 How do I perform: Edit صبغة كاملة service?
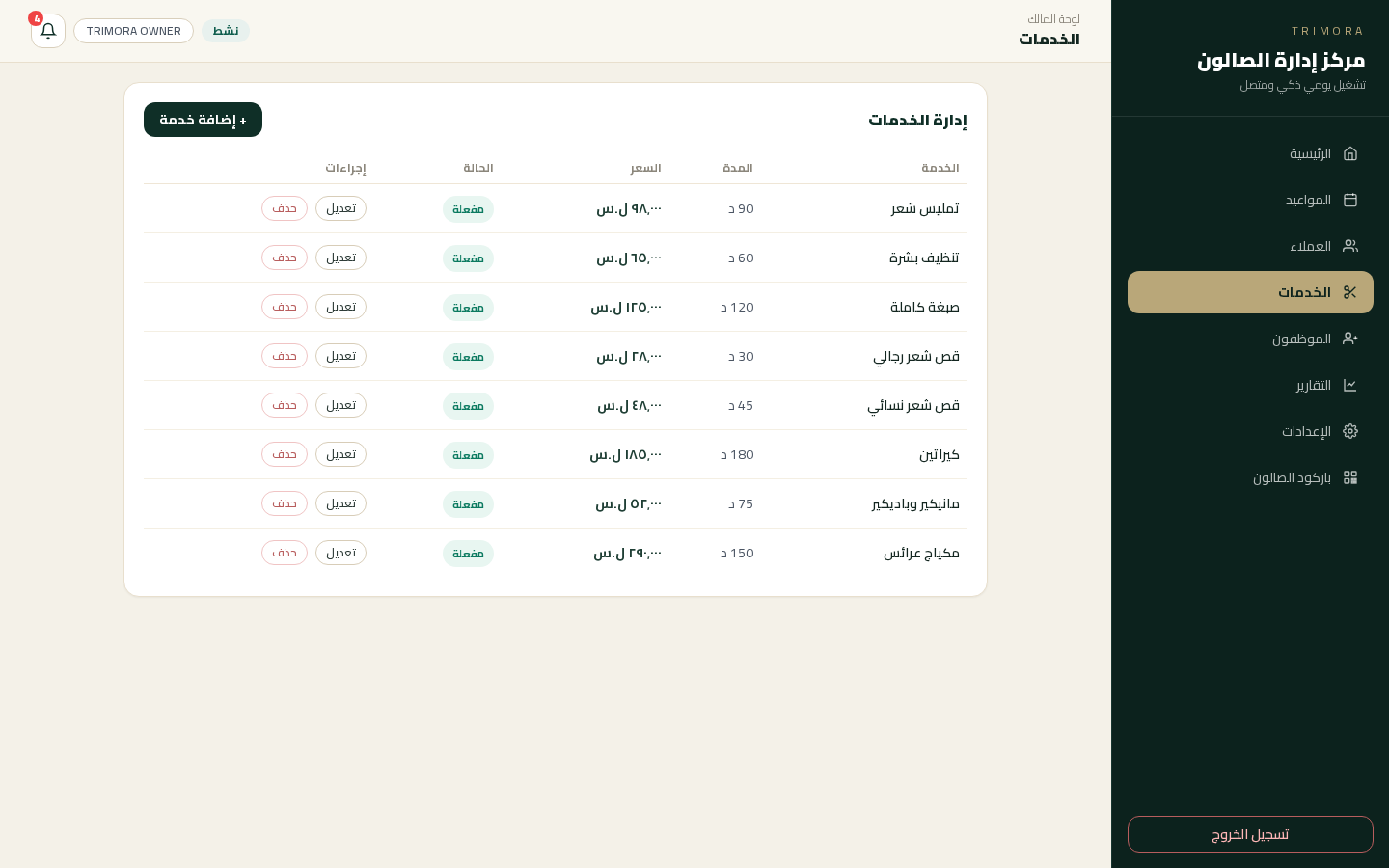point(340,307)
